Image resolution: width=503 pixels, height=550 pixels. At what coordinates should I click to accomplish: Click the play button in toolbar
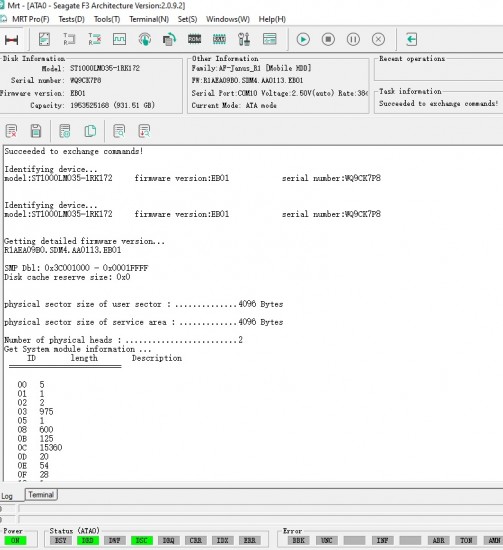303,39
